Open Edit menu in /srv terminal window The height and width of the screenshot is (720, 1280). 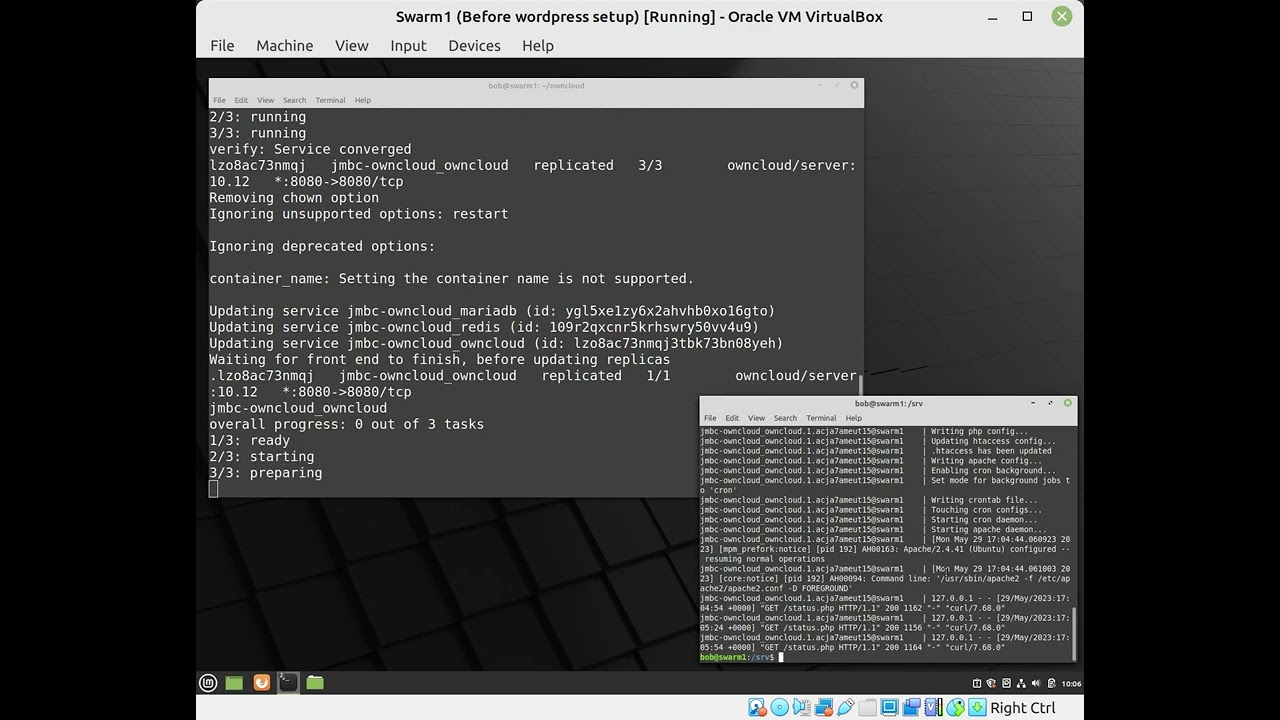(x=732, y=418)
